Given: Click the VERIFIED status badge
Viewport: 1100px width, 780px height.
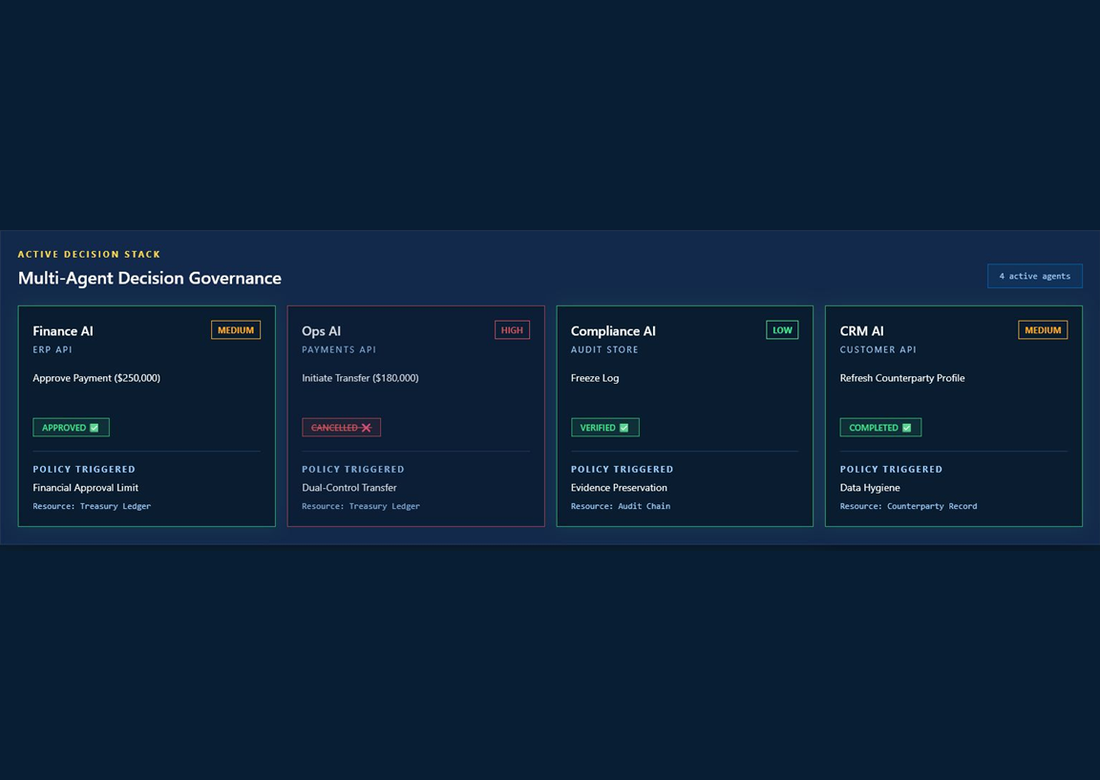Looking at the screenshot, I should [x=605, y=427].
